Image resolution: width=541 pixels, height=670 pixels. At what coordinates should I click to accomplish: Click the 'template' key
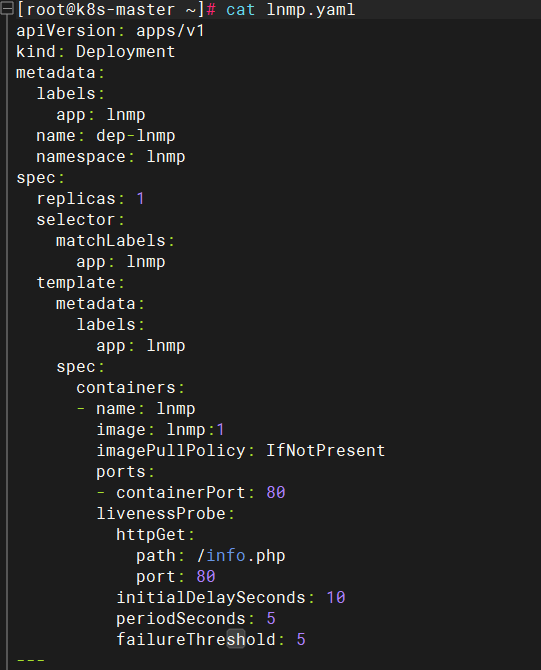pos(76,283)
